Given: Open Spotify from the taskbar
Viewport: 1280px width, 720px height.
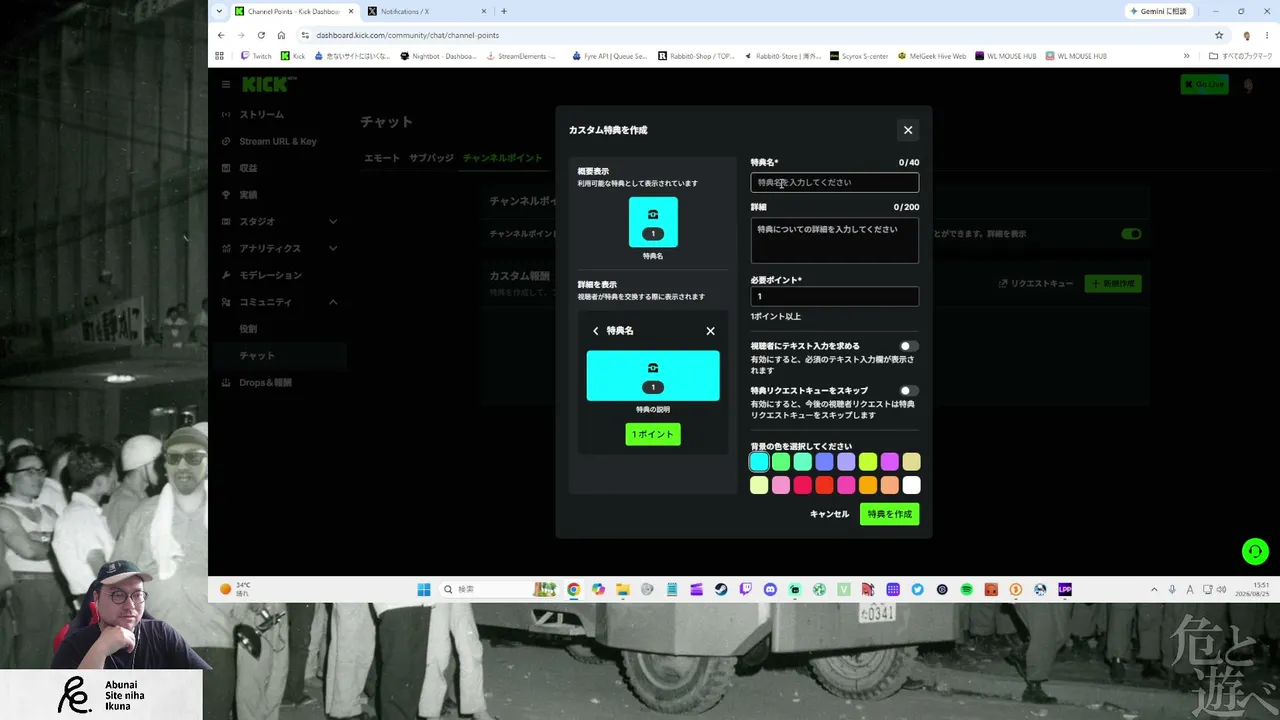Looking at the screenshot, I should [967, 590].
